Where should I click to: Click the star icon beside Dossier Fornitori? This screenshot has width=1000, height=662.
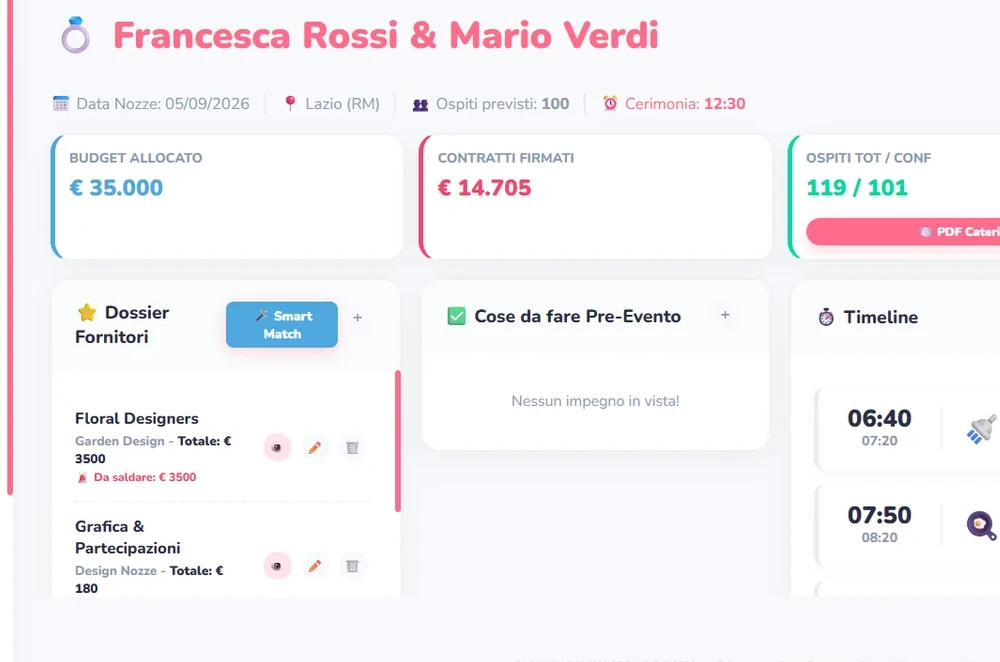(87, 313)
